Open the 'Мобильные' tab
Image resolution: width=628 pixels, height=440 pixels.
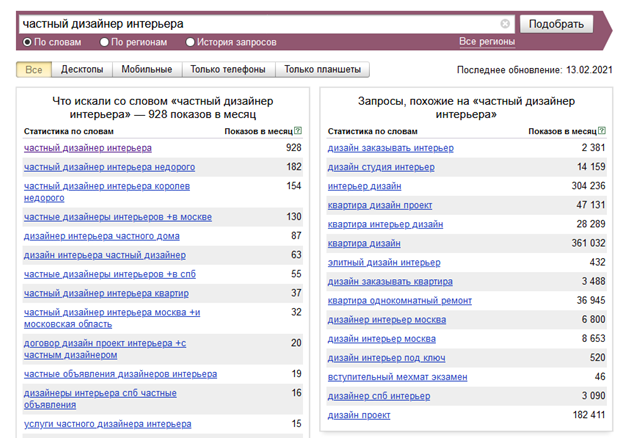coord(146,70)
